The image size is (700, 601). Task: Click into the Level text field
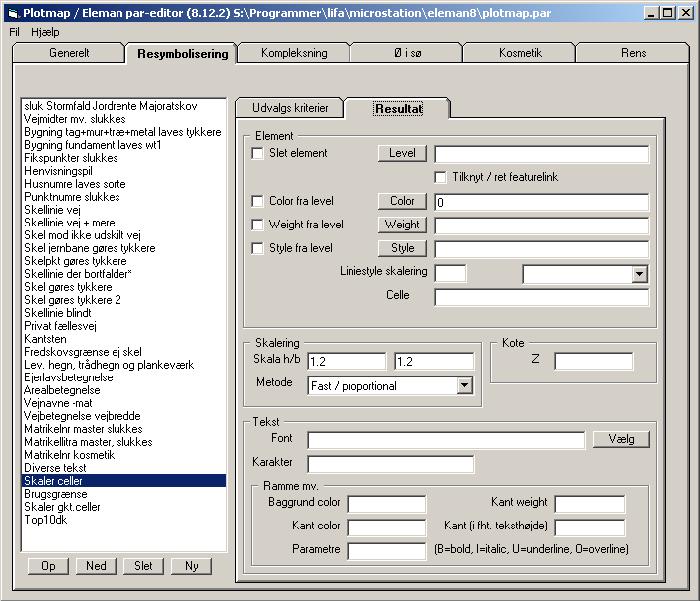point(542,154)
